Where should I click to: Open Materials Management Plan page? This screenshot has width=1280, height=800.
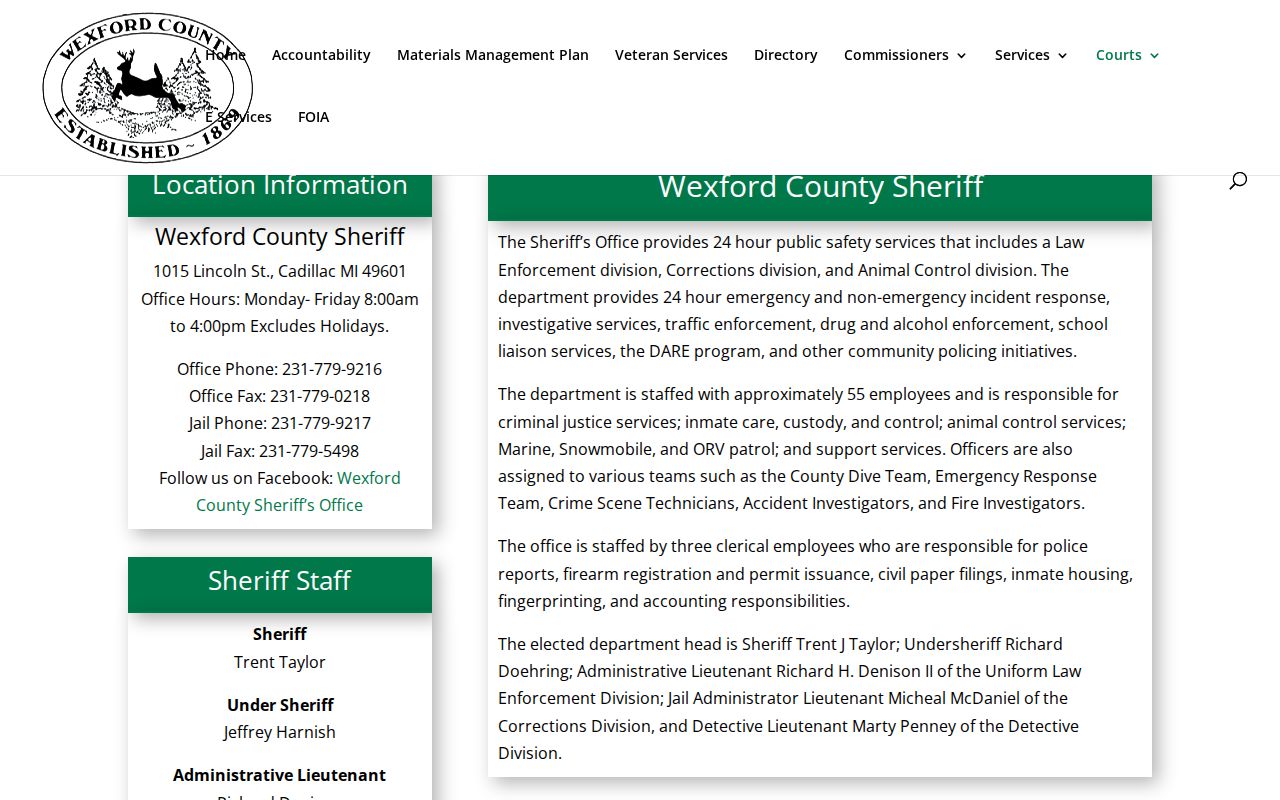point(493,55)
